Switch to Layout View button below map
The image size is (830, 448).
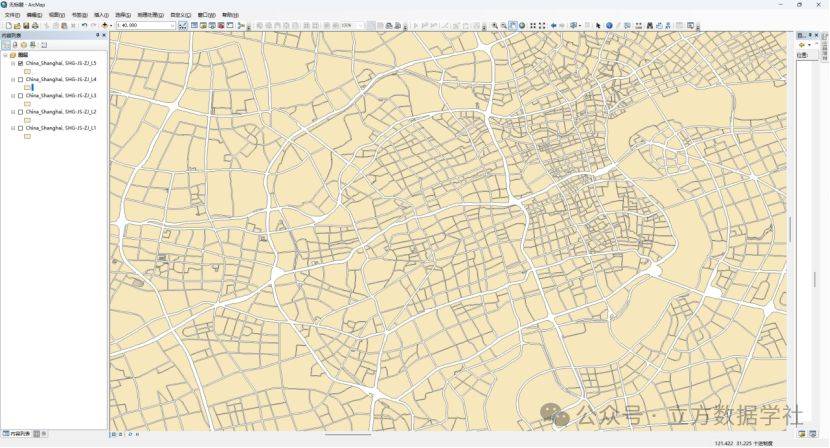click(121, 434)
